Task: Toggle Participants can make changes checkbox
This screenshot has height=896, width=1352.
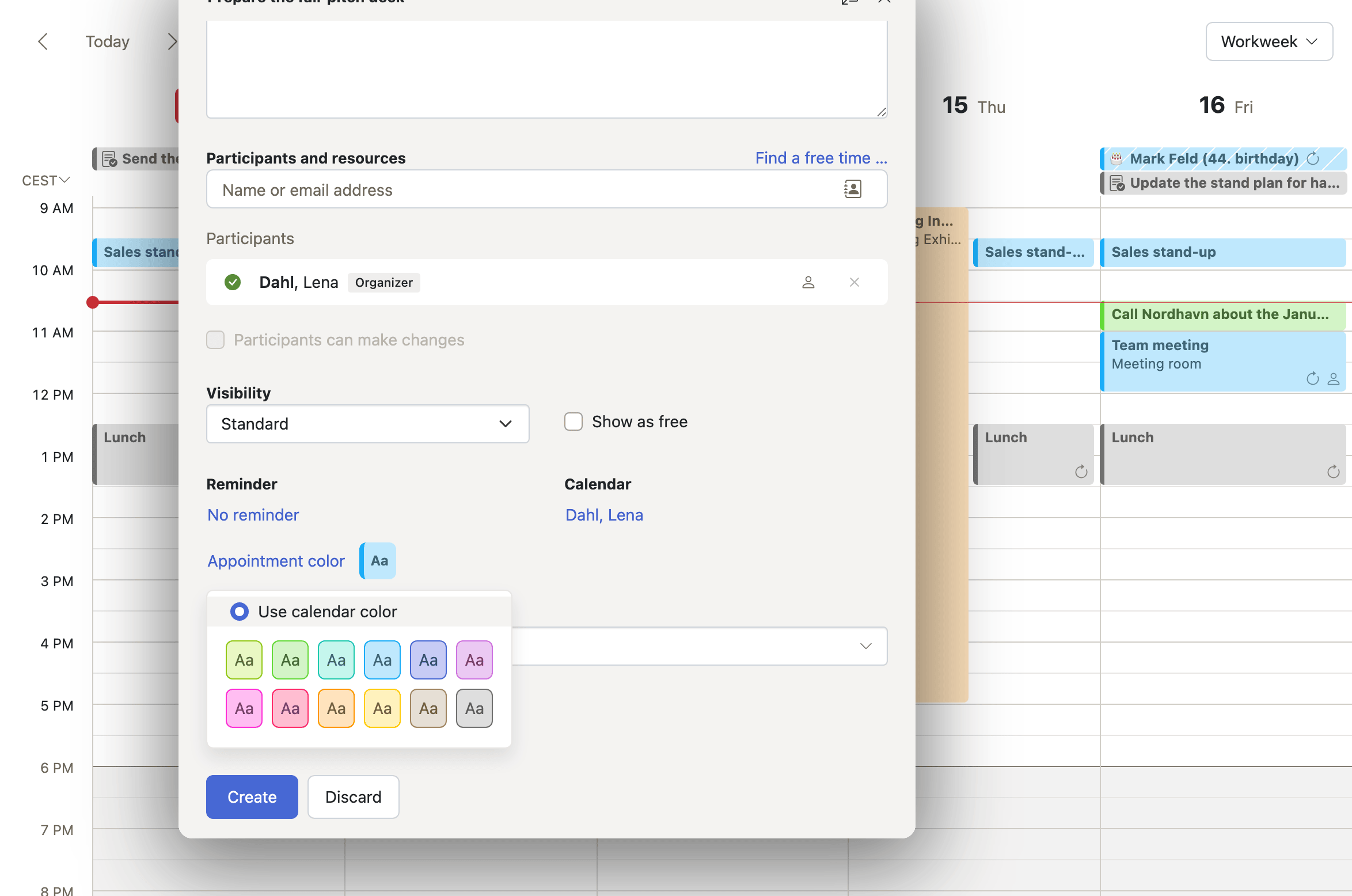Action: (x=215, y=340)
